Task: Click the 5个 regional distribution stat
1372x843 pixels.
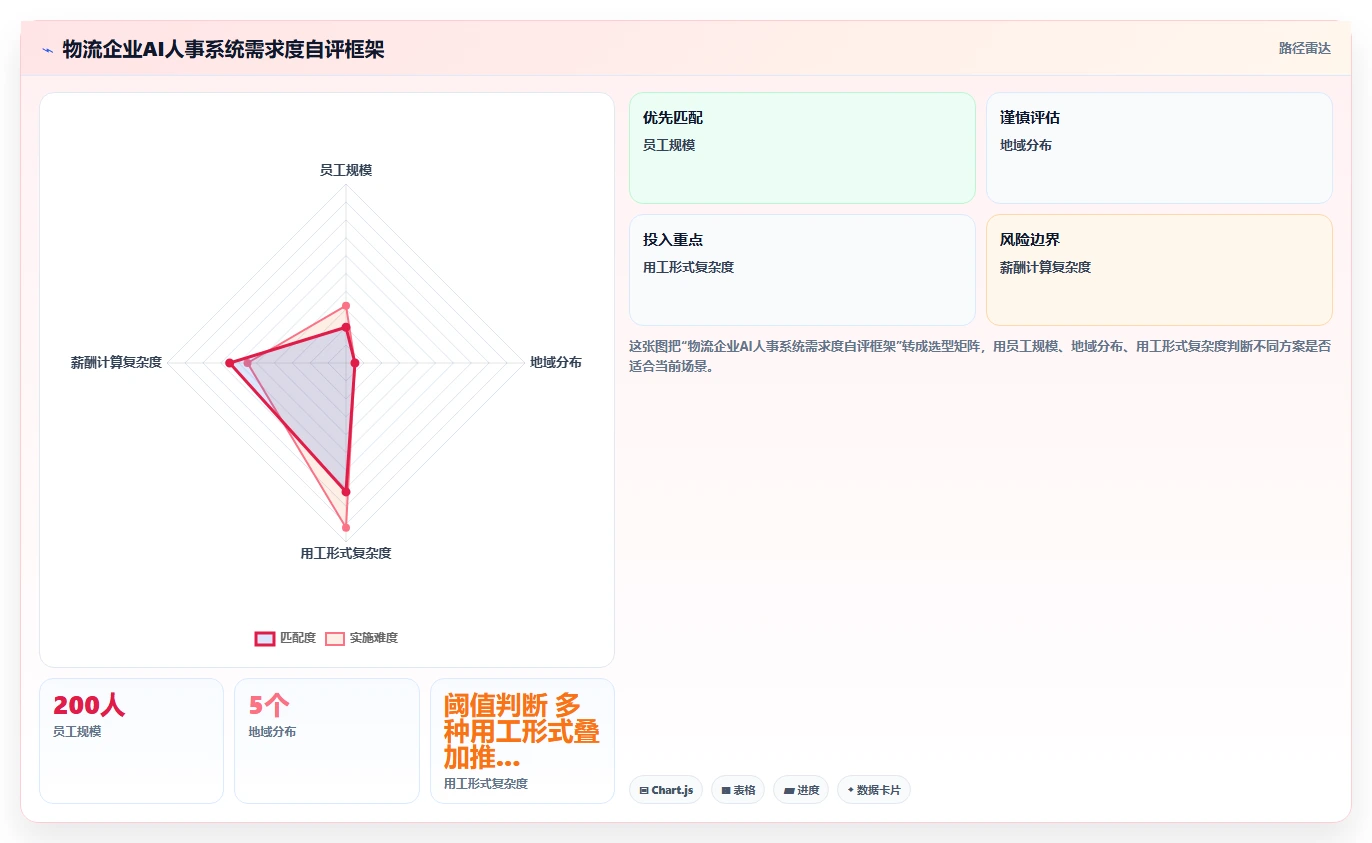Action: pos(269,706)
